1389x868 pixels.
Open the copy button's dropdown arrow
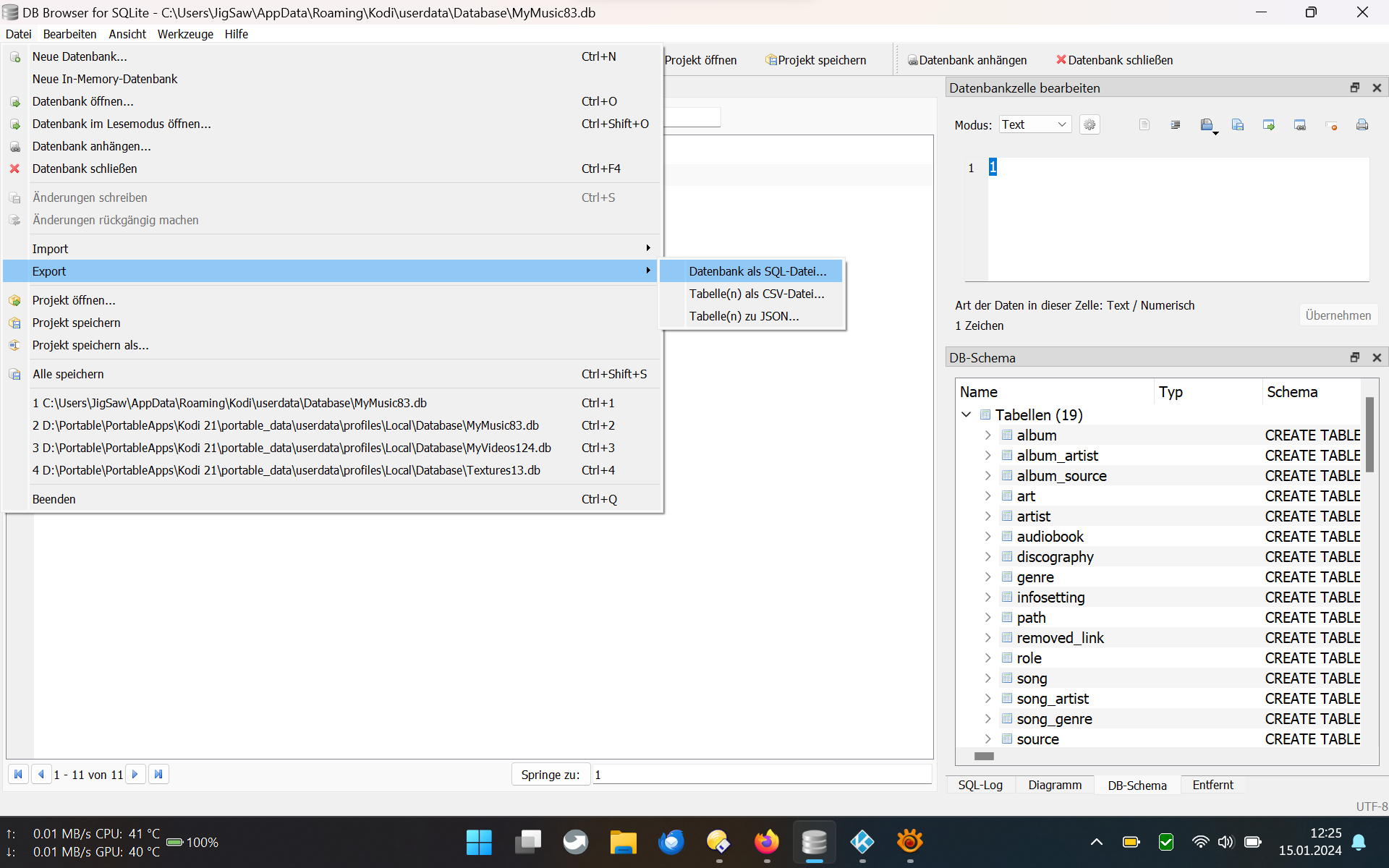(1215, 133)
